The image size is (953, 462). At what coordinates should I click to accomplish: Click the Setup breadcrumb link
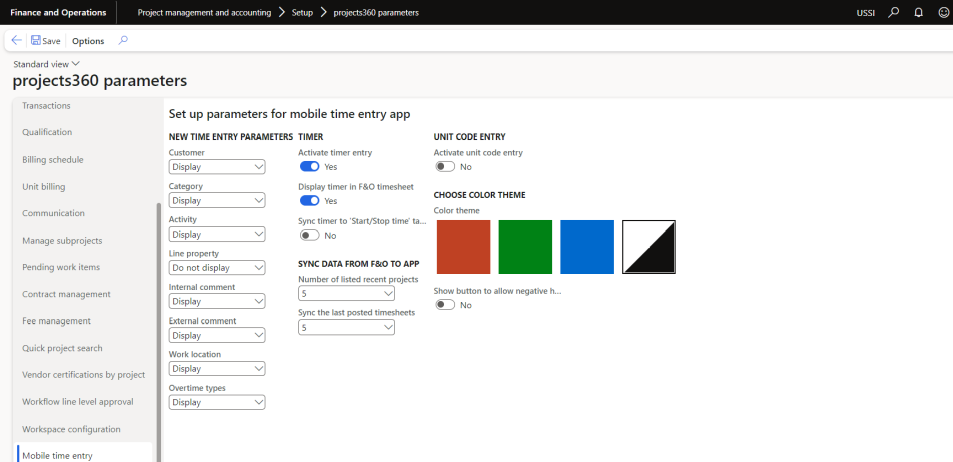click(303, 12)
